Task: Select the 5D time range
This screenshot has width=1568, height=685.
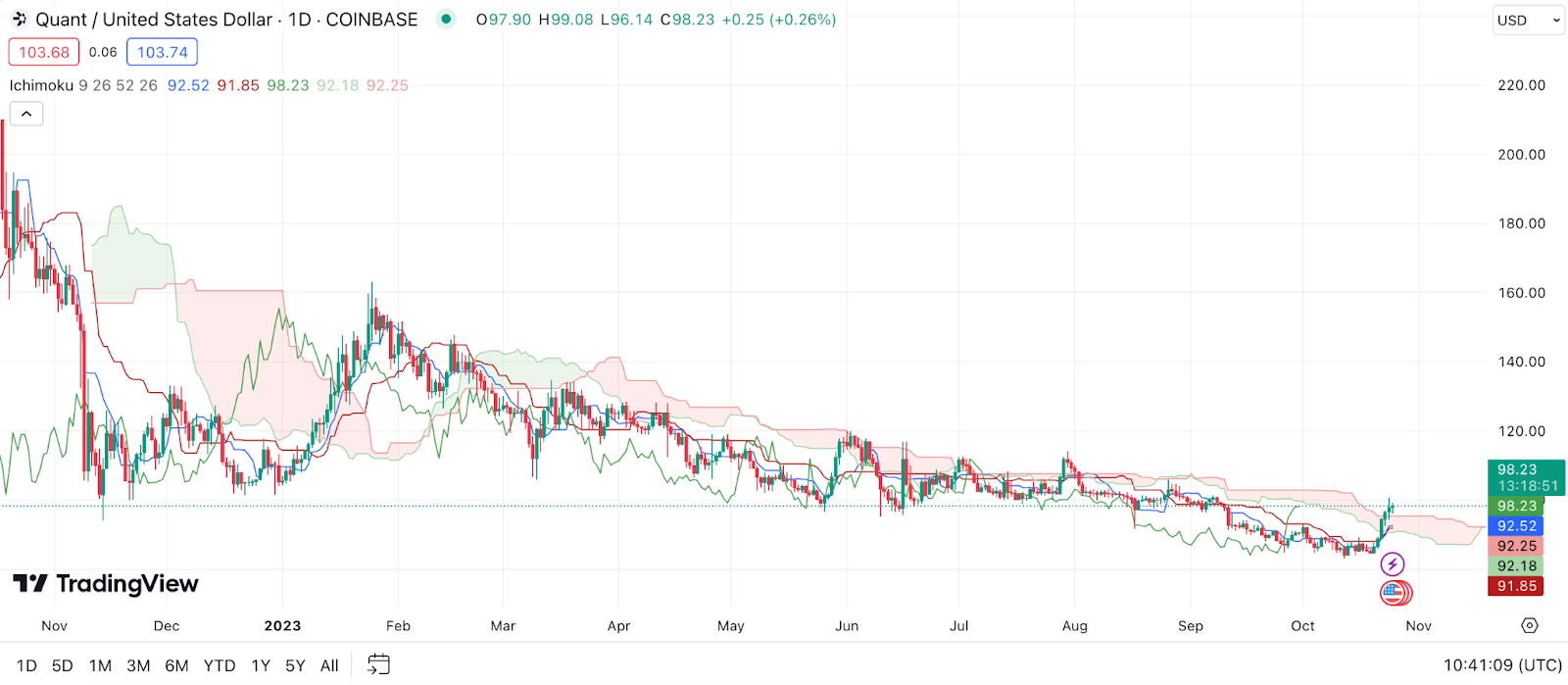Action: coord(63,665)
